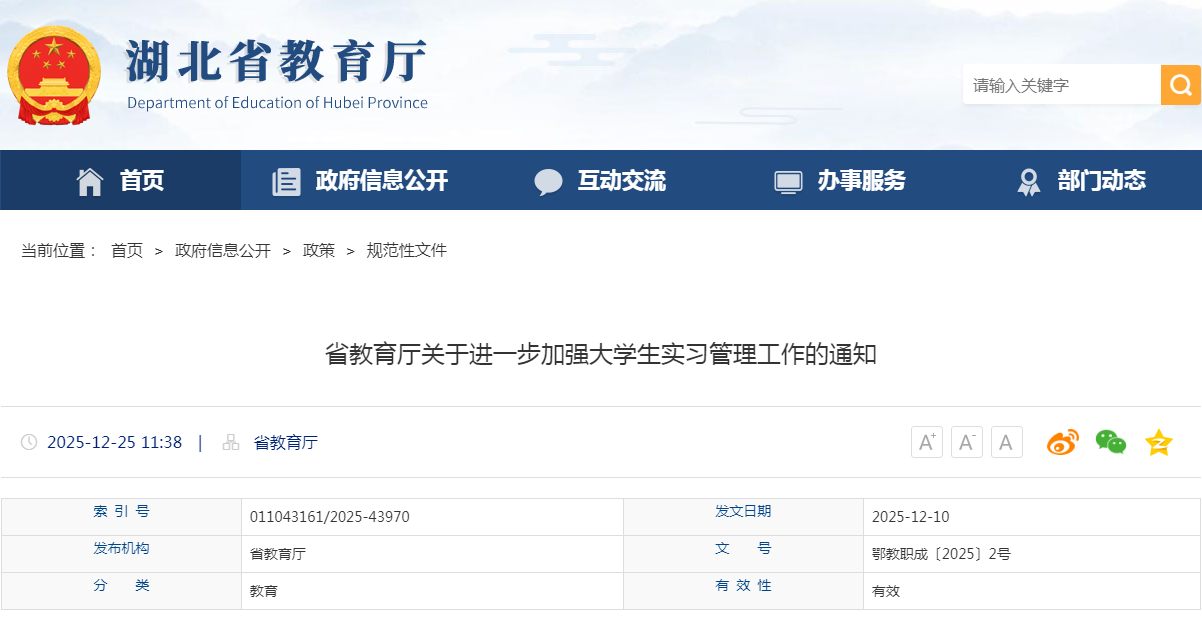Share article to Weibo
Viewport: 1202px width, 632px height.
[1062, 442]
